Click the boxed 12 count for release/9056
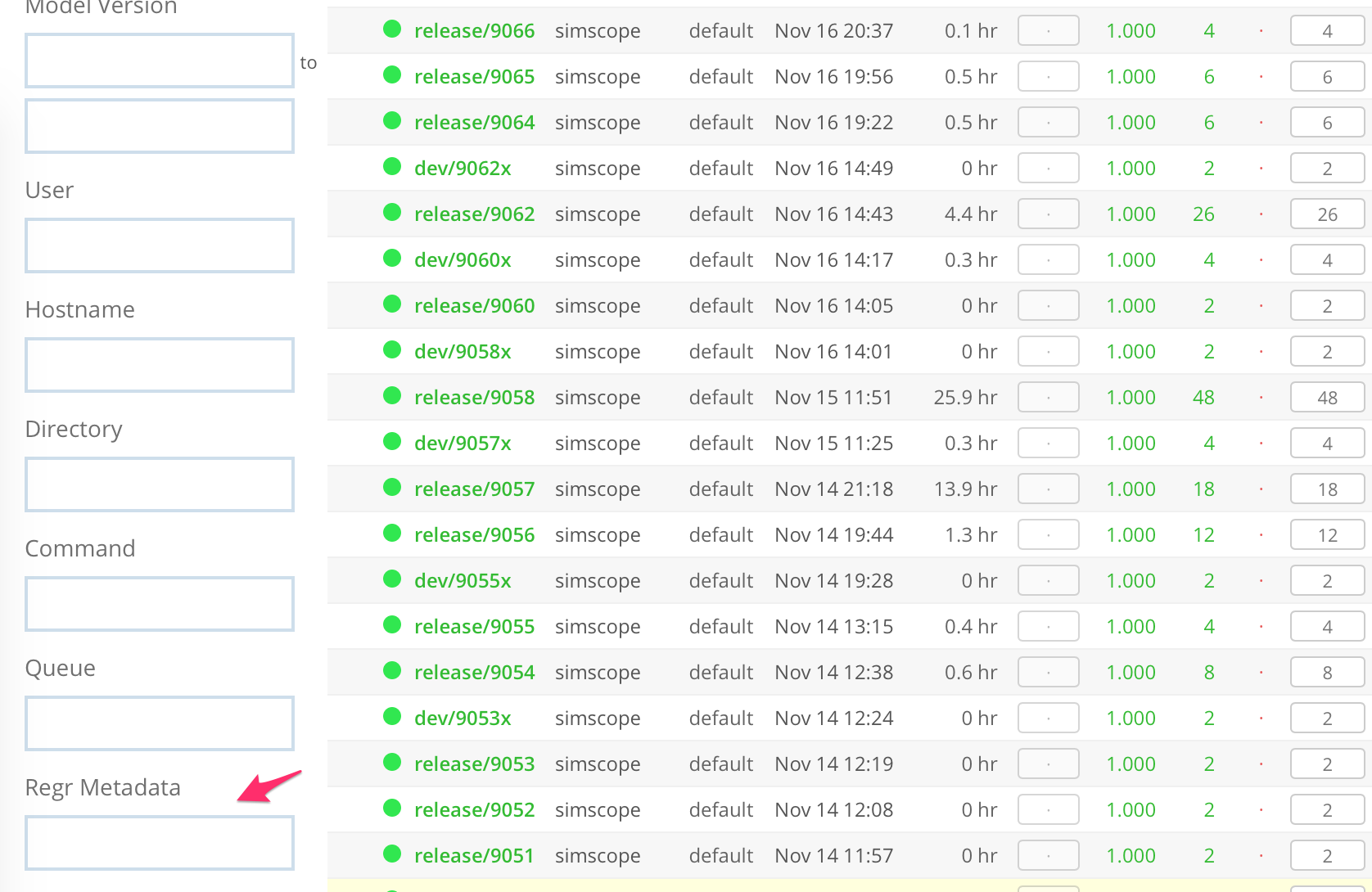Viewport: 1372px width, 892px height. (x=1327, y=535)
